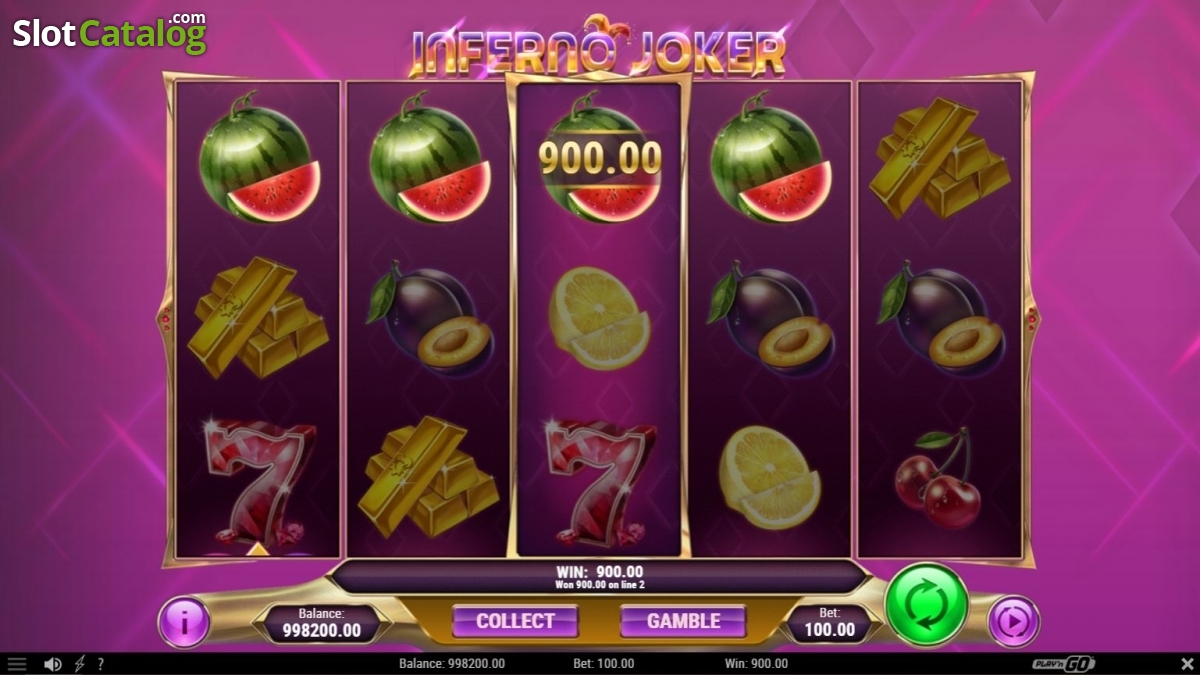Click the lemon in the middle reel
The width and height of the screenshot is (1200, 675).
pos(598,318)
